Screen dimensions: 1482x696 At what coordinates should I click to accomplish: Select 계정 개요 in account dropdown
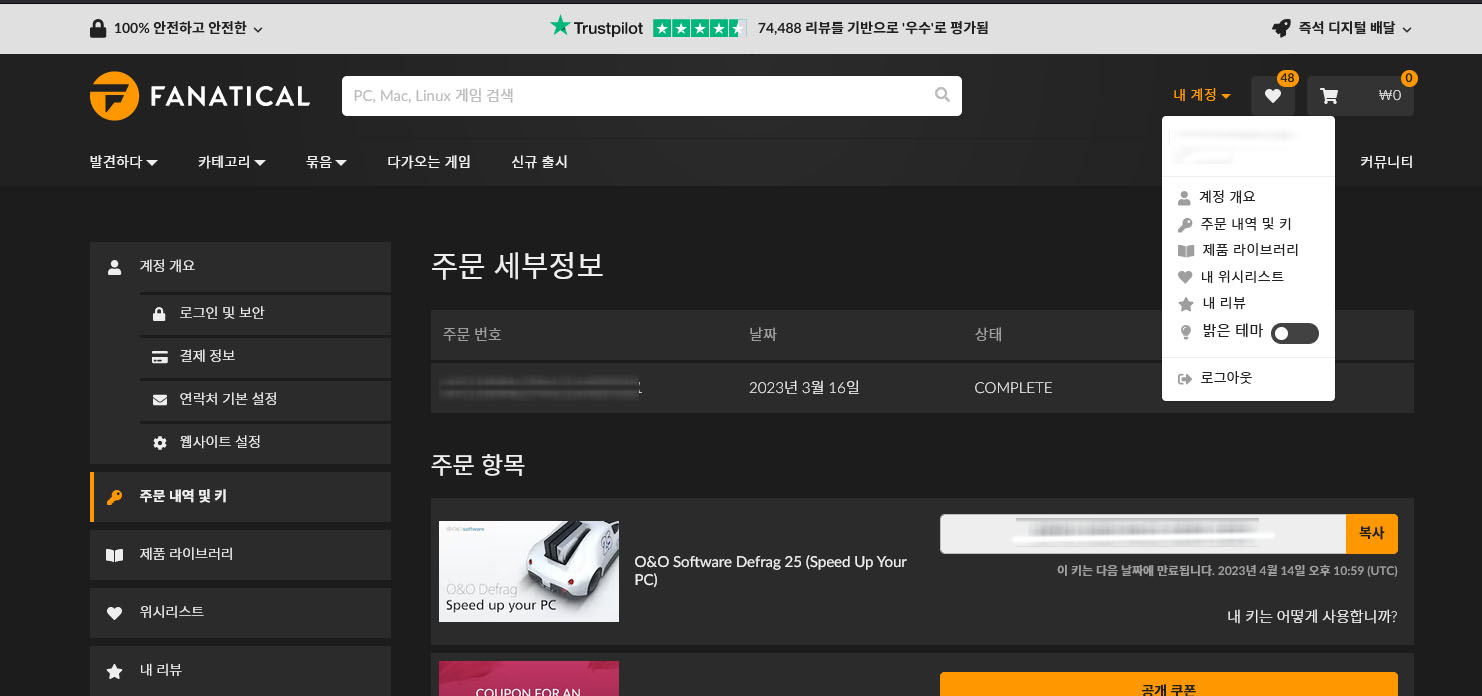(1228, 197)
